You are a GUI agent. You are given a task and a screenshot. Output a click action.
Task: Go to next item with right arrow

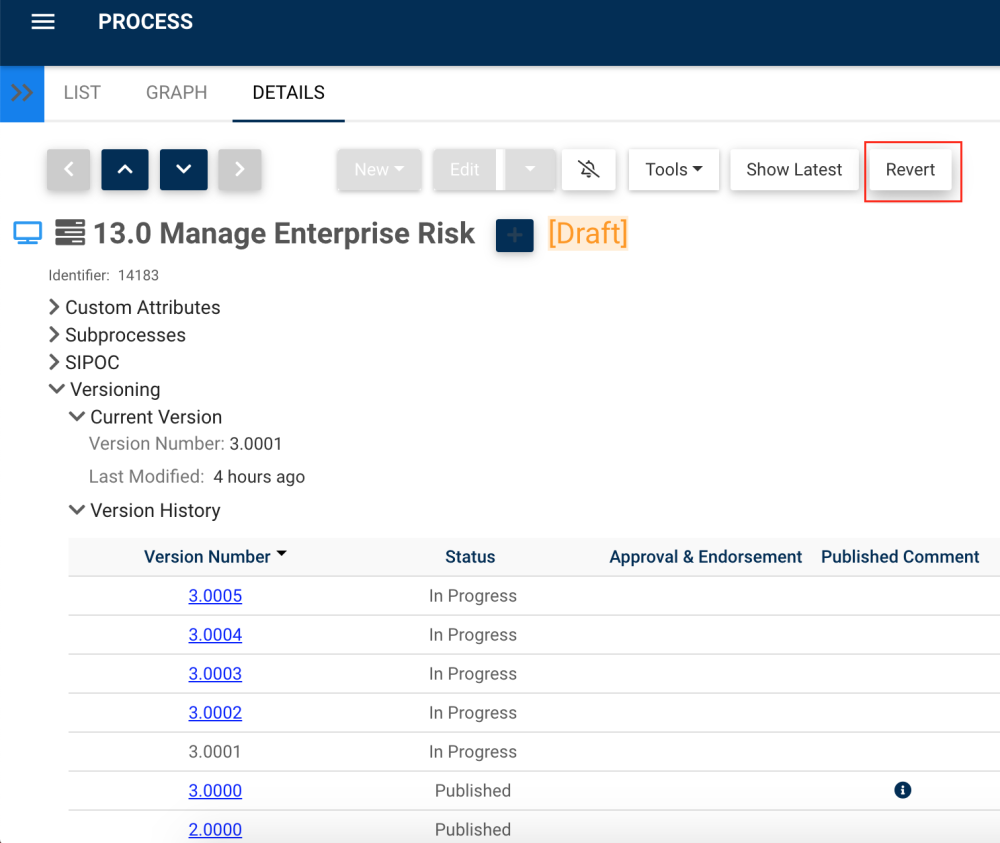pos(240,170)
